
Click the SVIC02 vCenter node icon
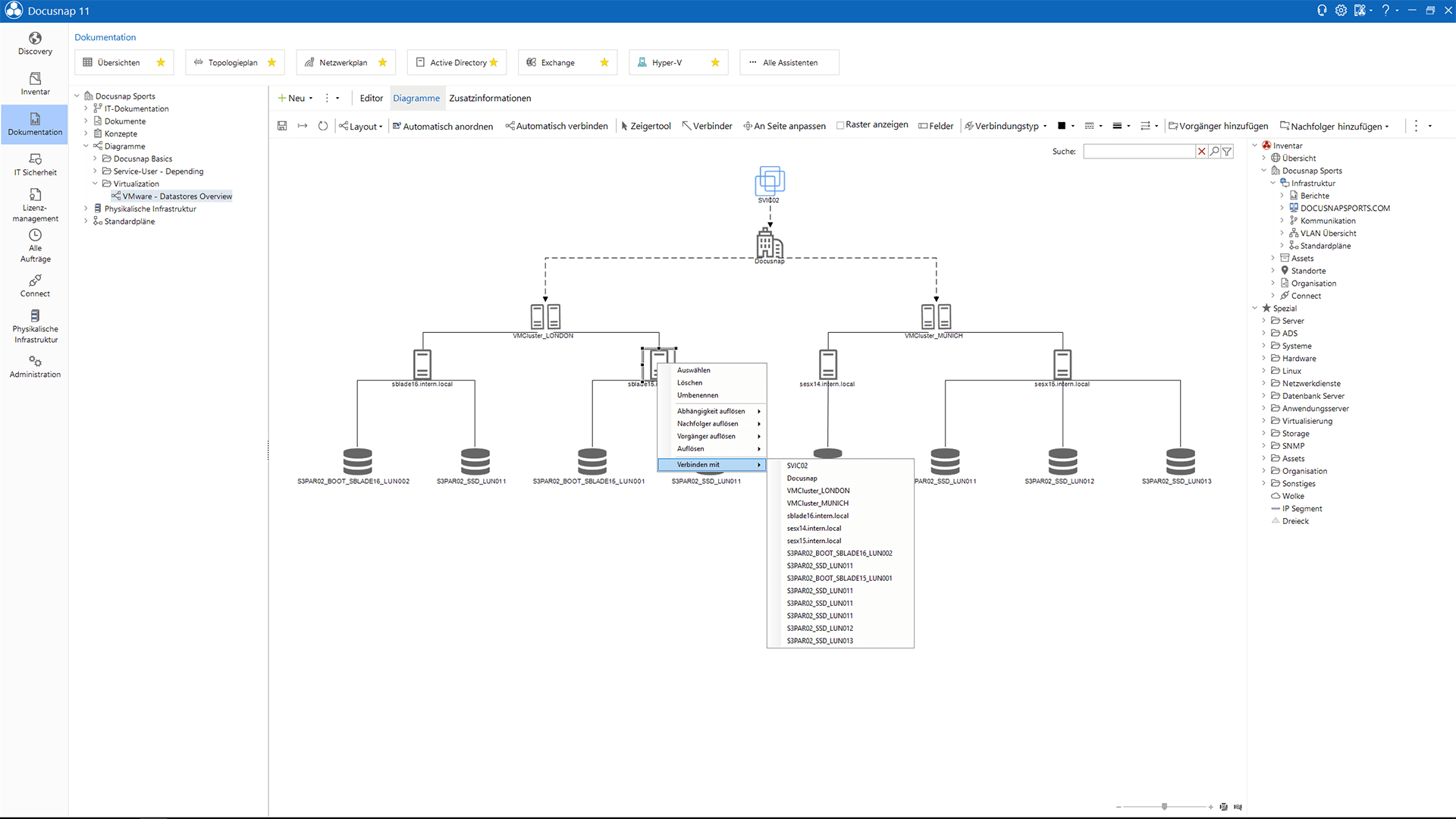pos(770,181)
